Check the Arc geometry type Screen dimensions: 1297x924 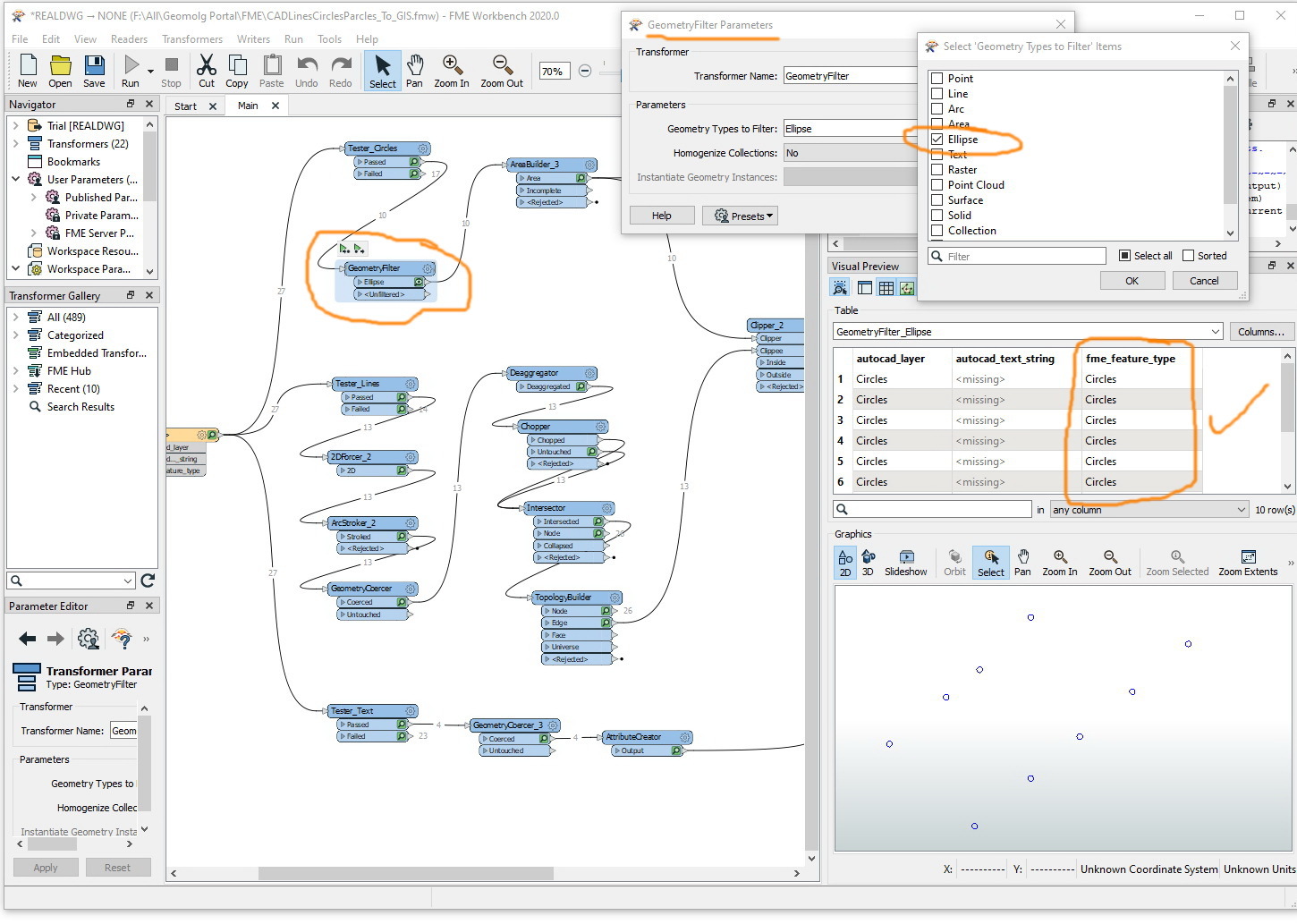(937, 109)
